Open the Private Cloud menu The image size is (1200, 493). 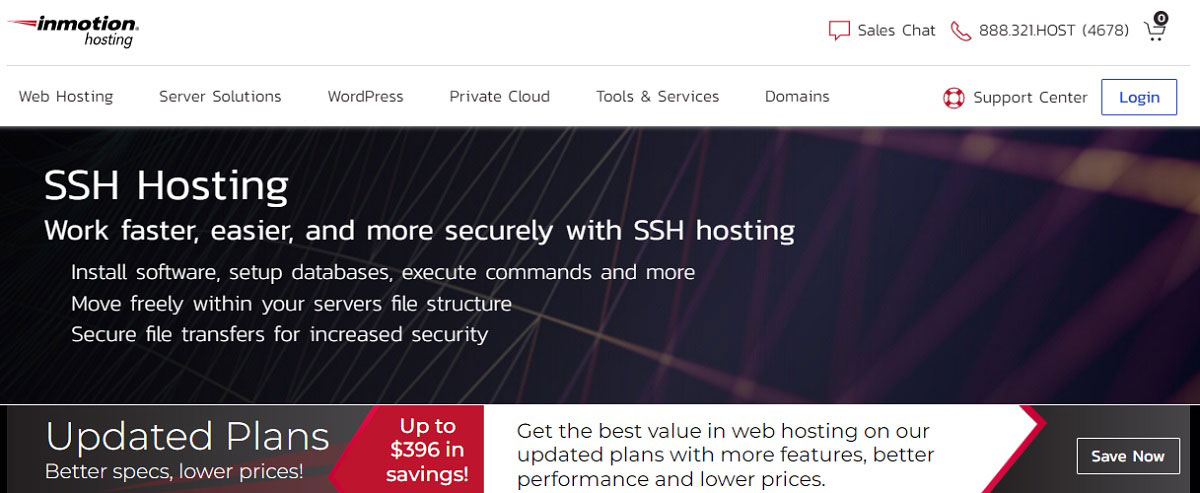point(499,96)
